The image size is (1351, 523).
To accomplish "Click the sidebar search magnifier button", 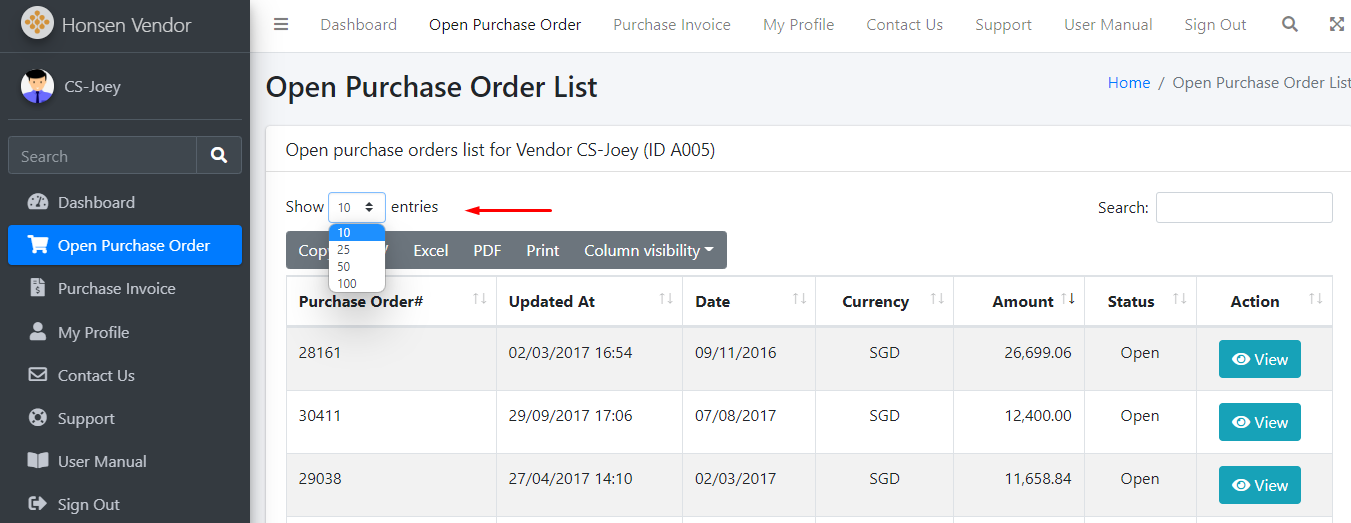I will [219, 156].
